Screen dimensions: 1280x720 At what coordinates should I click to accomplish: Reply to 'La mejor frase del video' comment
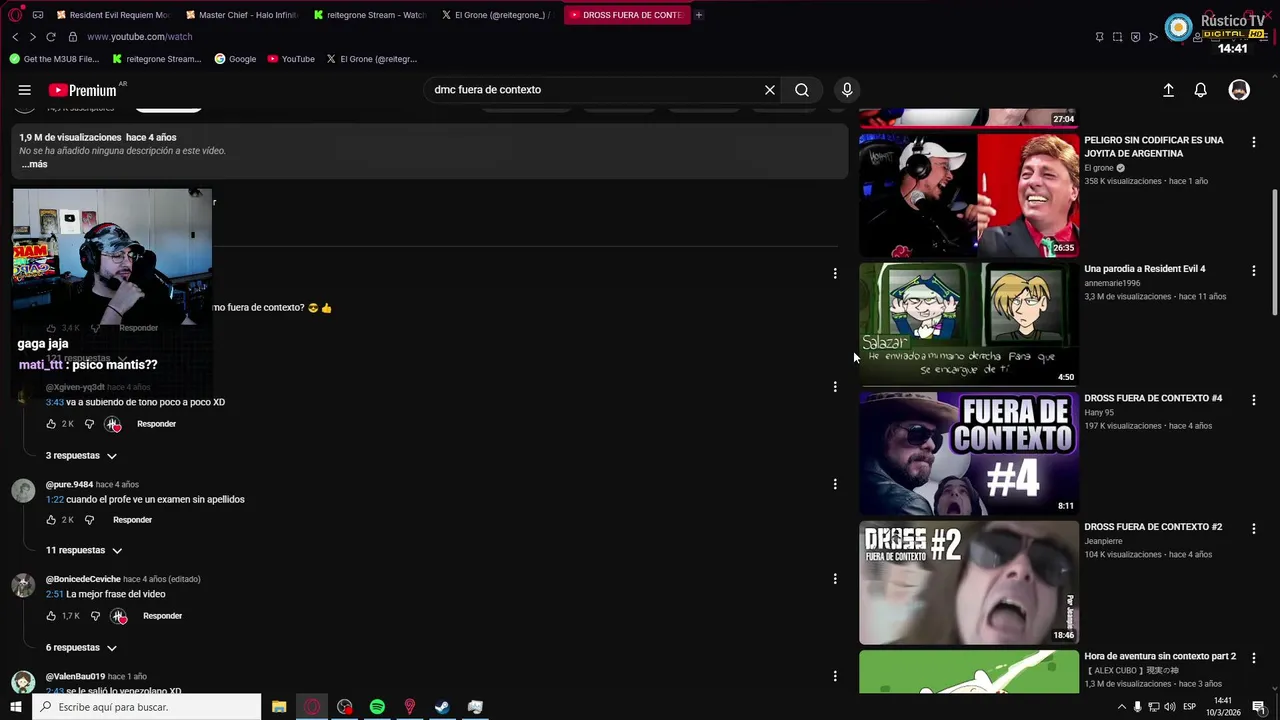point(162,616)
